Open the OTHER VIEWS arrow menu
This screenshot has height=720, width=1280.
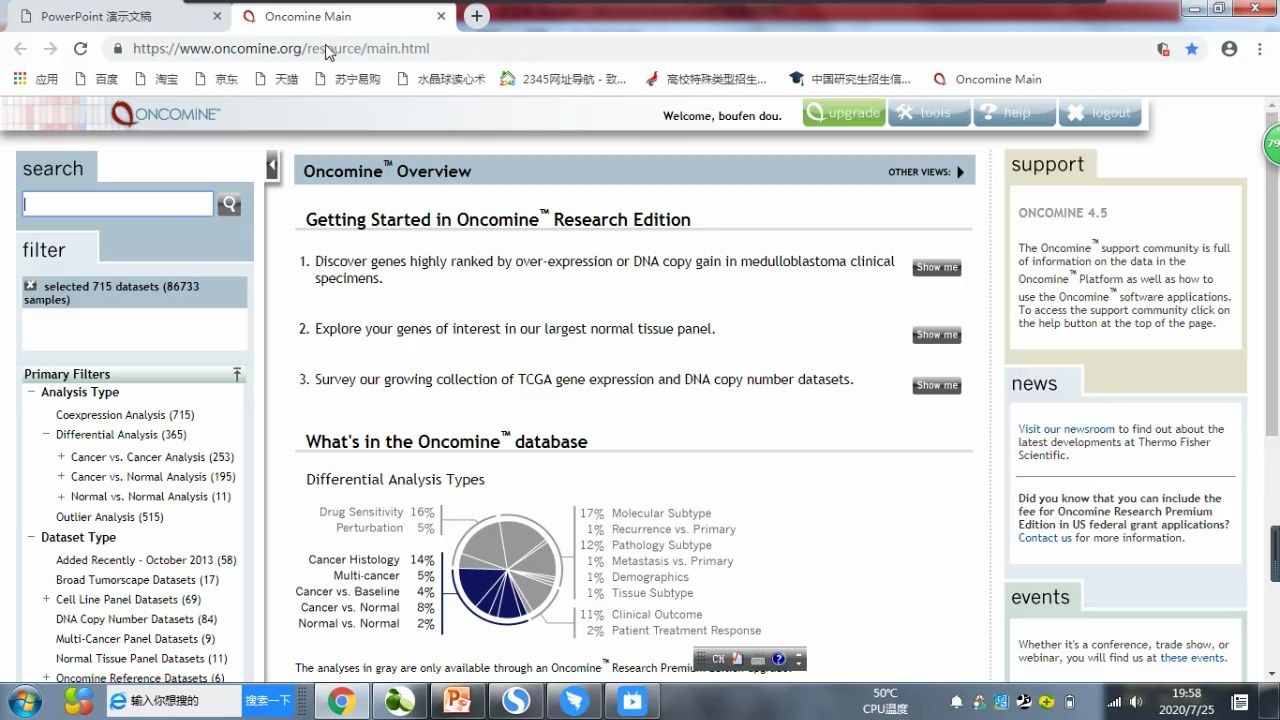pos(960,172)
